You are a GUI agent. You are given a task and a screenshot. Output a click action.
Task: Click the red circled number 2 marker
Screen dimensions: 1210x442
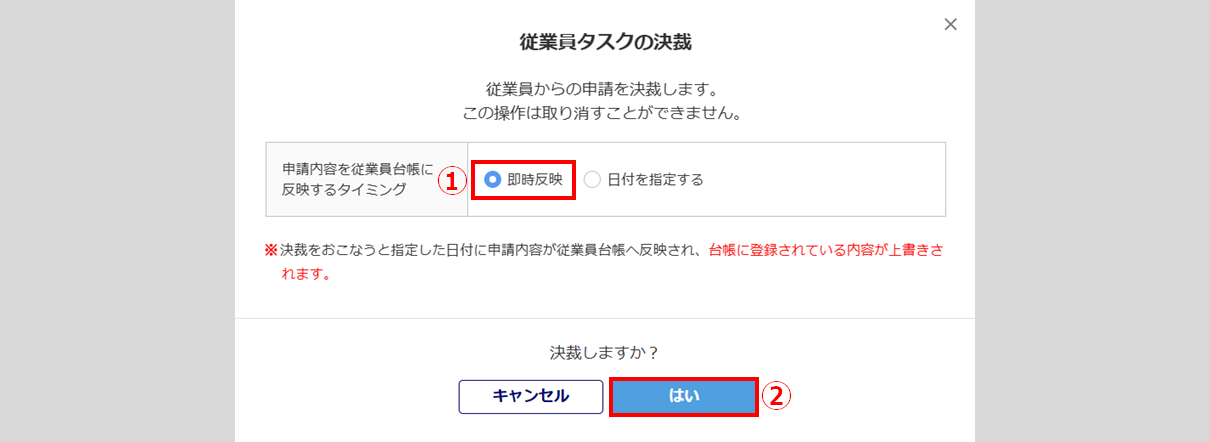click(777, 396)
